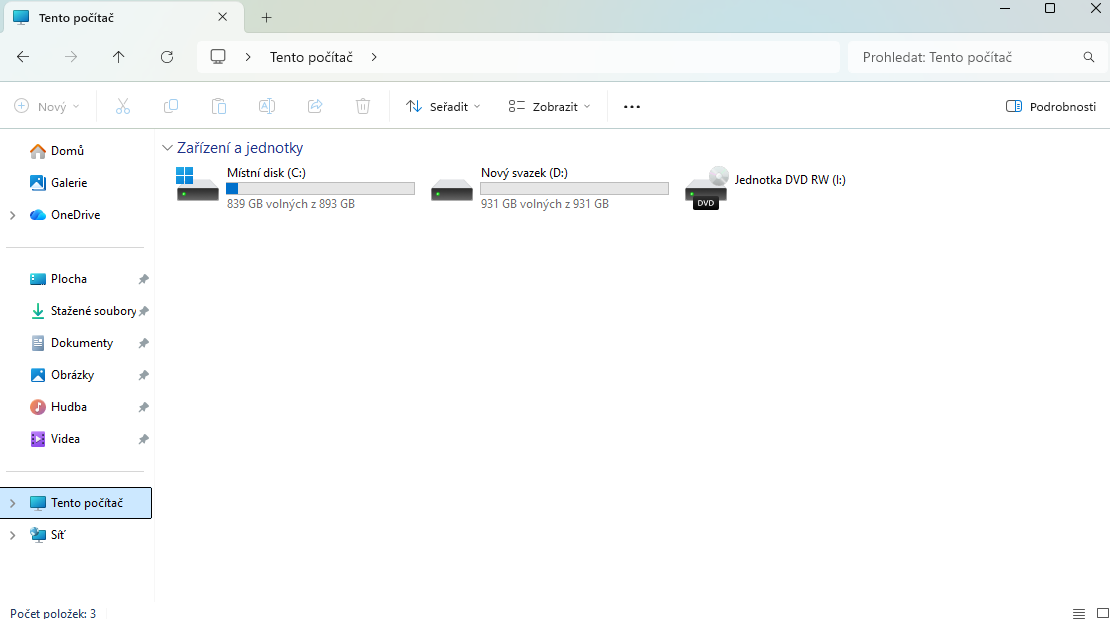Open the See more three-dots menu
Viewport: 1110px width, 619px height.
tap(631, 106)
